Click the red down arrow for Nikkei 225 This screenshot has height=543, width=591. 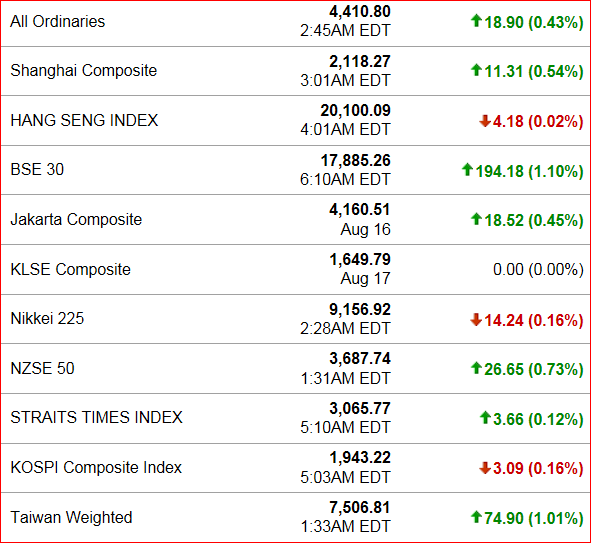click(476, 320)
